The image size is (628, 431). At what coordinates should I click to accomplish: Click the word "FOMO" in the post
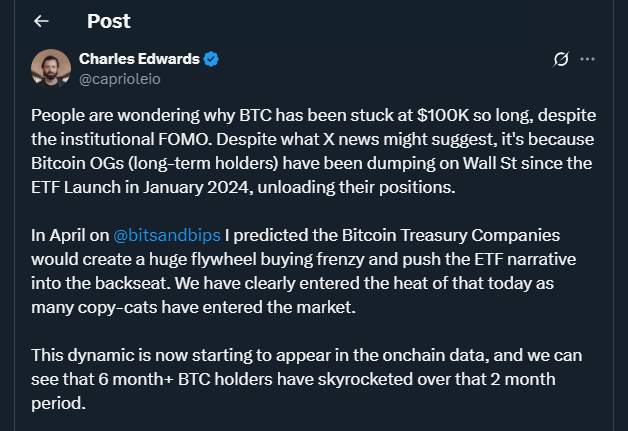[x=183, y=139]
